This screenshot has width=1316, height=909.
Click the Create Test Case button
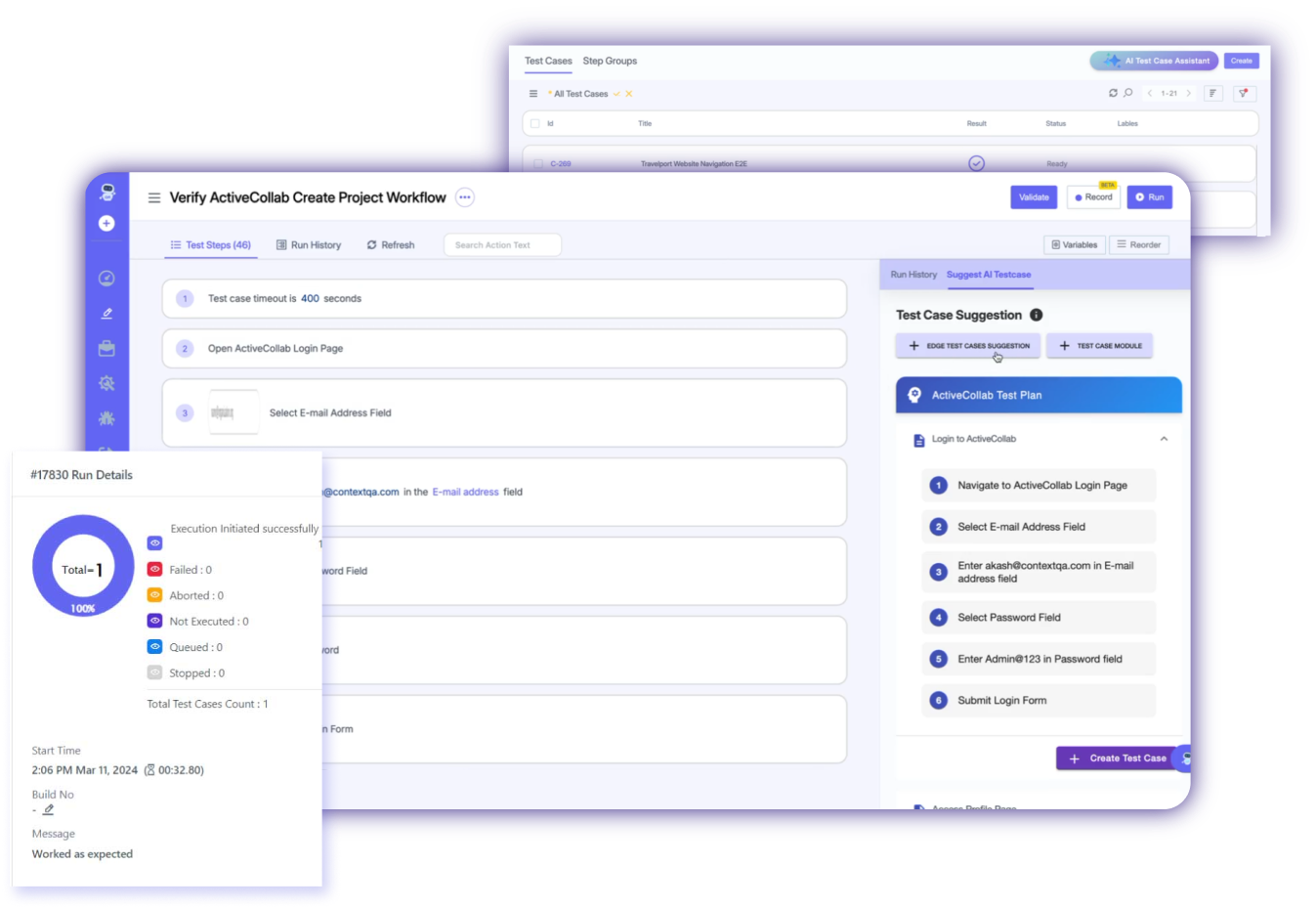pyautogui.click(x=1117, y=758)
